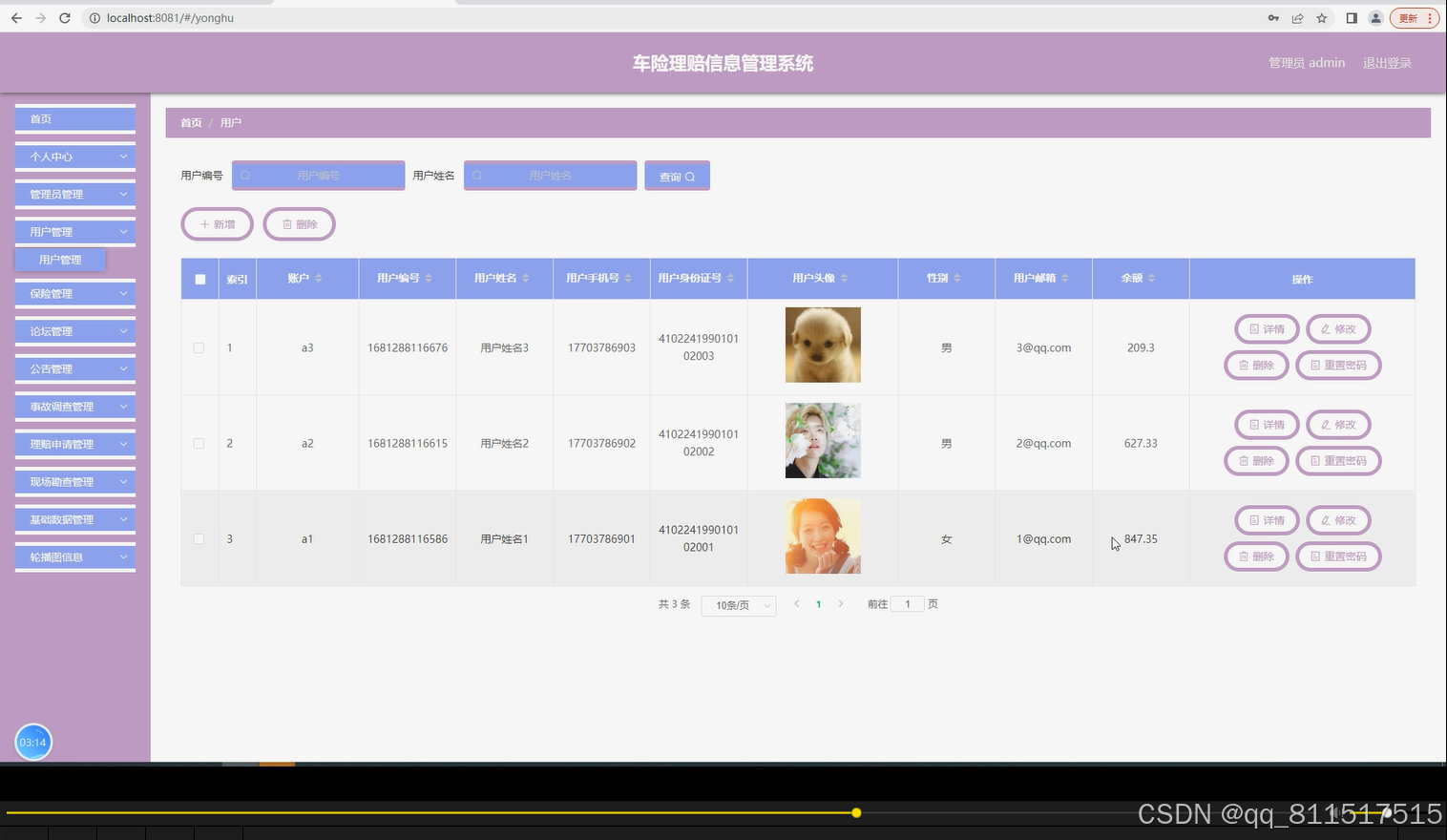Open the puppy avatar thumbnail for a3
This screenshot has width=1447, height=840.
click(x=823, y=345)
